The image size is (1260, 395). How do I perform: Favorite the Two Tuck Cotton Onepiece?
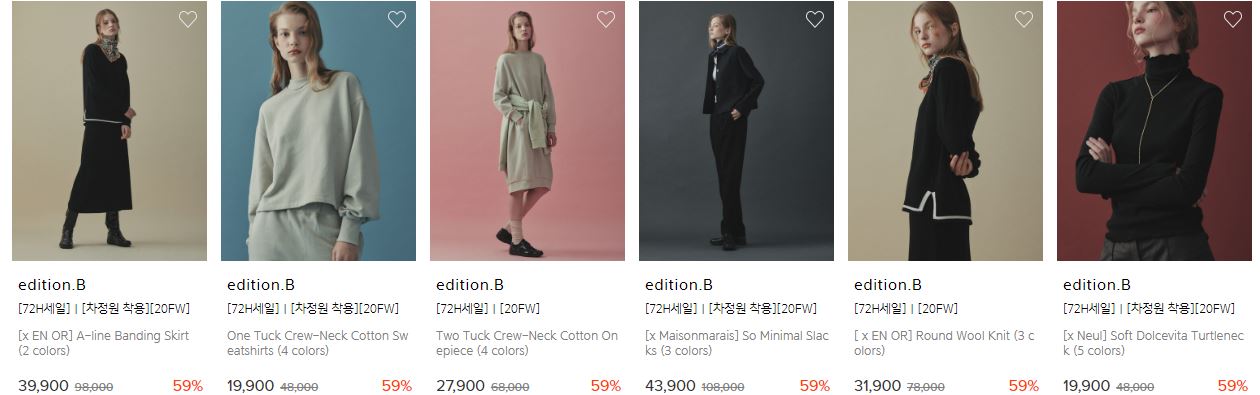[x=606, y=19]
